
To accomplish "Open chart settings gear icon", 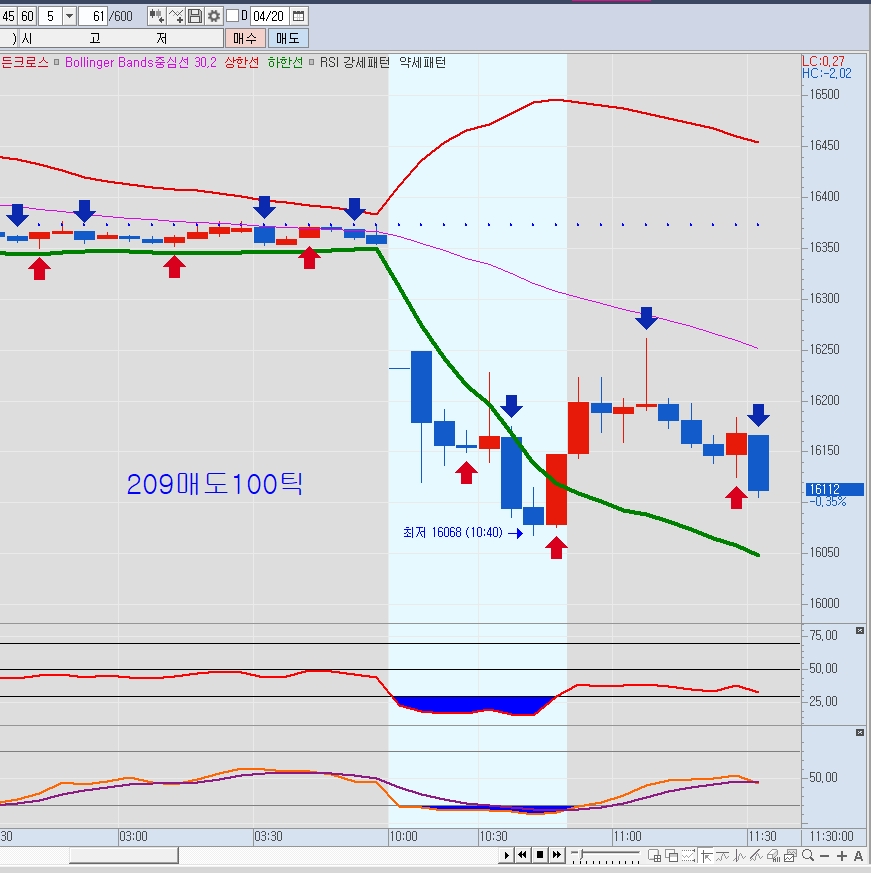I will pos(213,16).
